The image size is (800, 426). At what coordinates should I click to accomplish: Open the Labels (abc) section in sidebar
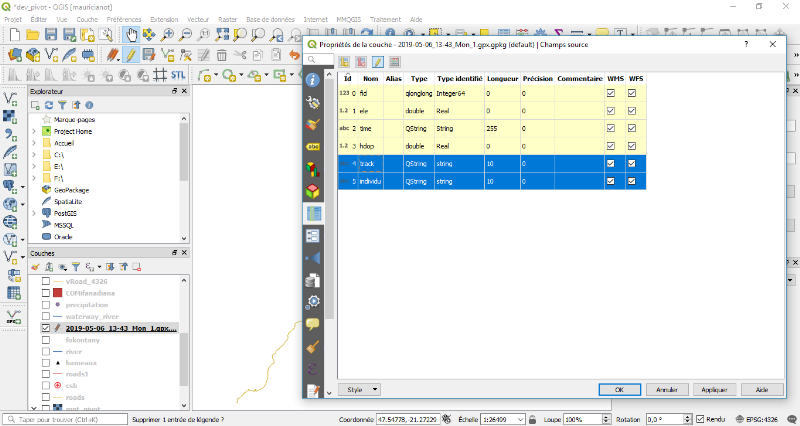tap(313, 146)
